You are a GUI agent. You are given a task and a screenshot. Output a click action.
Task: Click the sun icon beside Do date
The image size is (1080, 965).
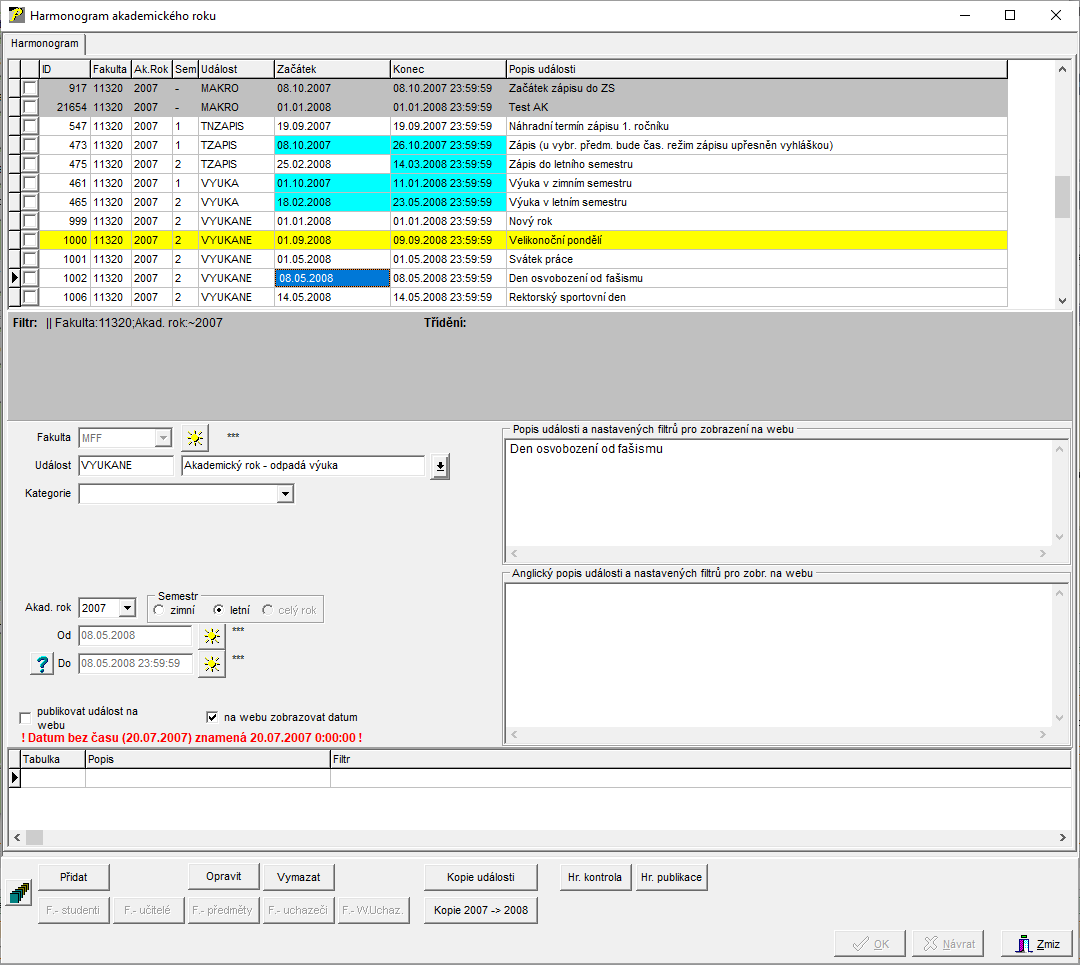coord(212,664)
